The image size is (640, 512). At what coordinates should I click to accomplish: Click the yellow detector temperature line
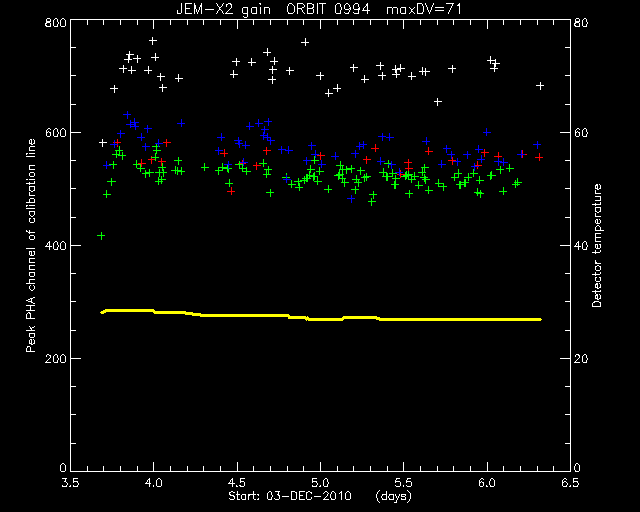pos(321,316)
